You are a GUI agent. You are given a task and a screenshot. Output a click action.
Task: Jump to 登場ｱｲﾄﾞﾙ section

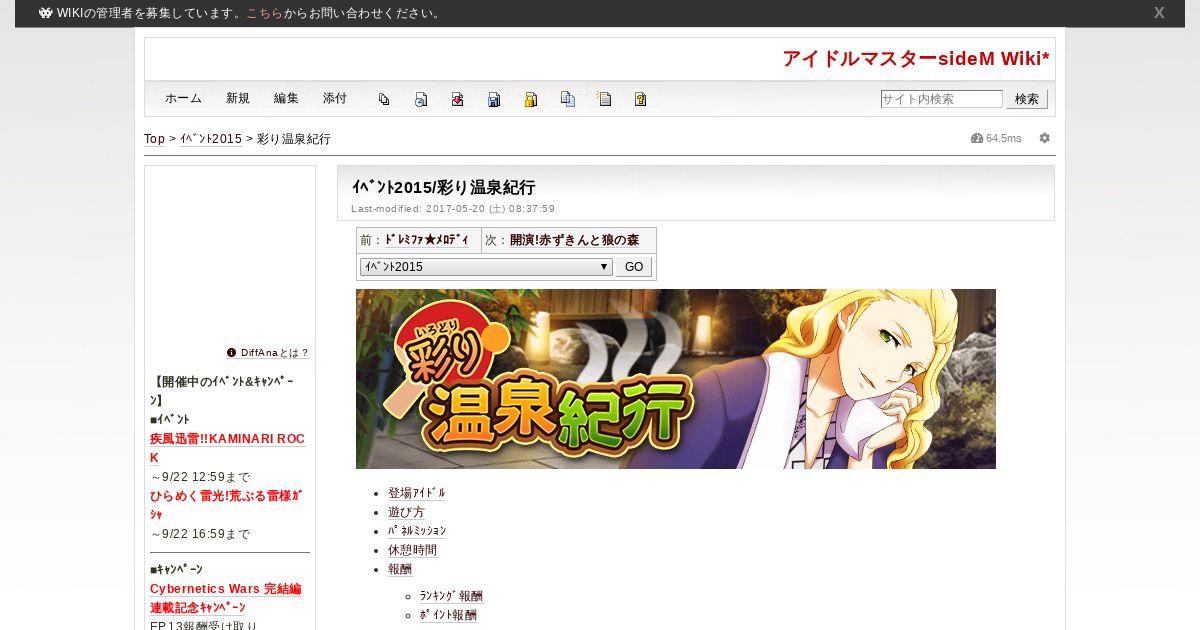417,493
